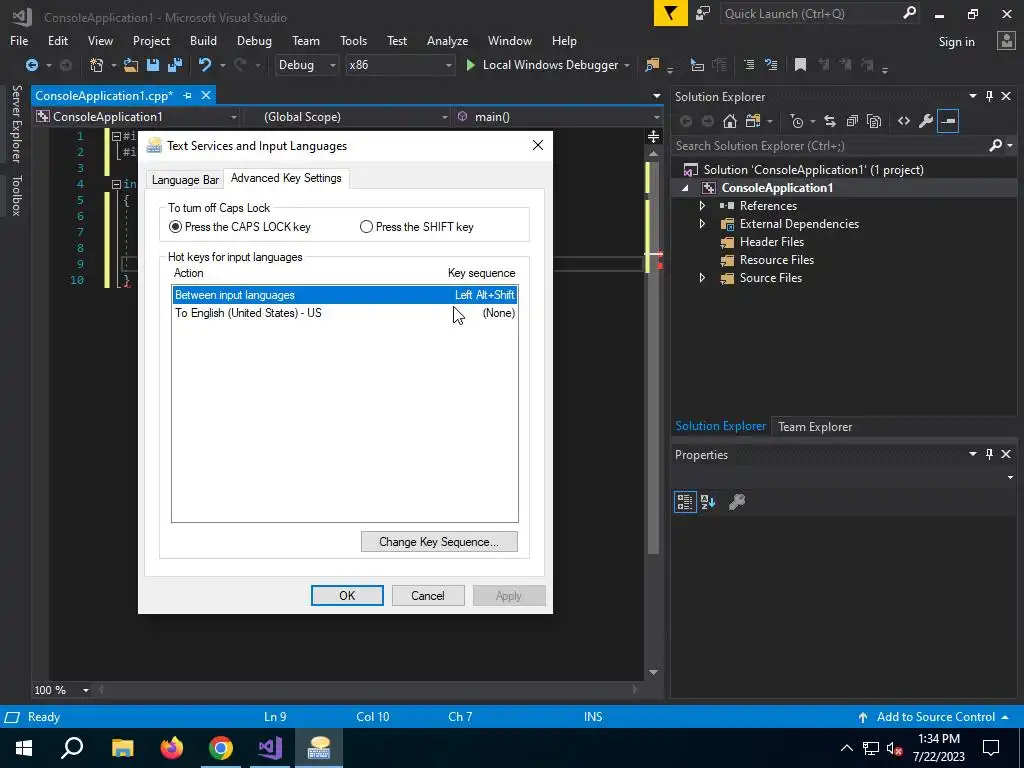Click the Categorized icon in Properties panel
Viewport: 1024px width, 768px height.
[x=685, y=502]
